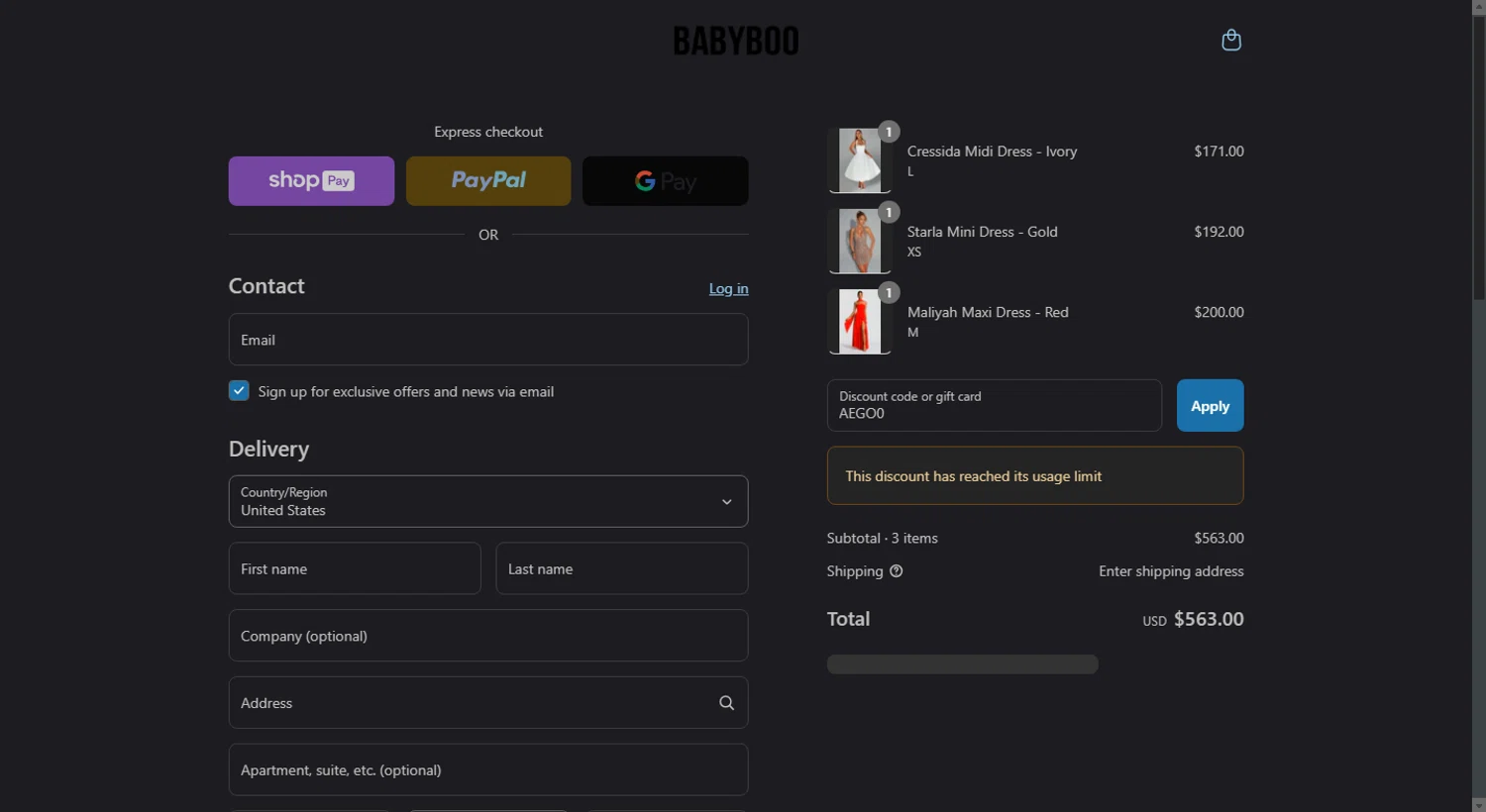Click discount code field containing AEGO0

point(995,406)
